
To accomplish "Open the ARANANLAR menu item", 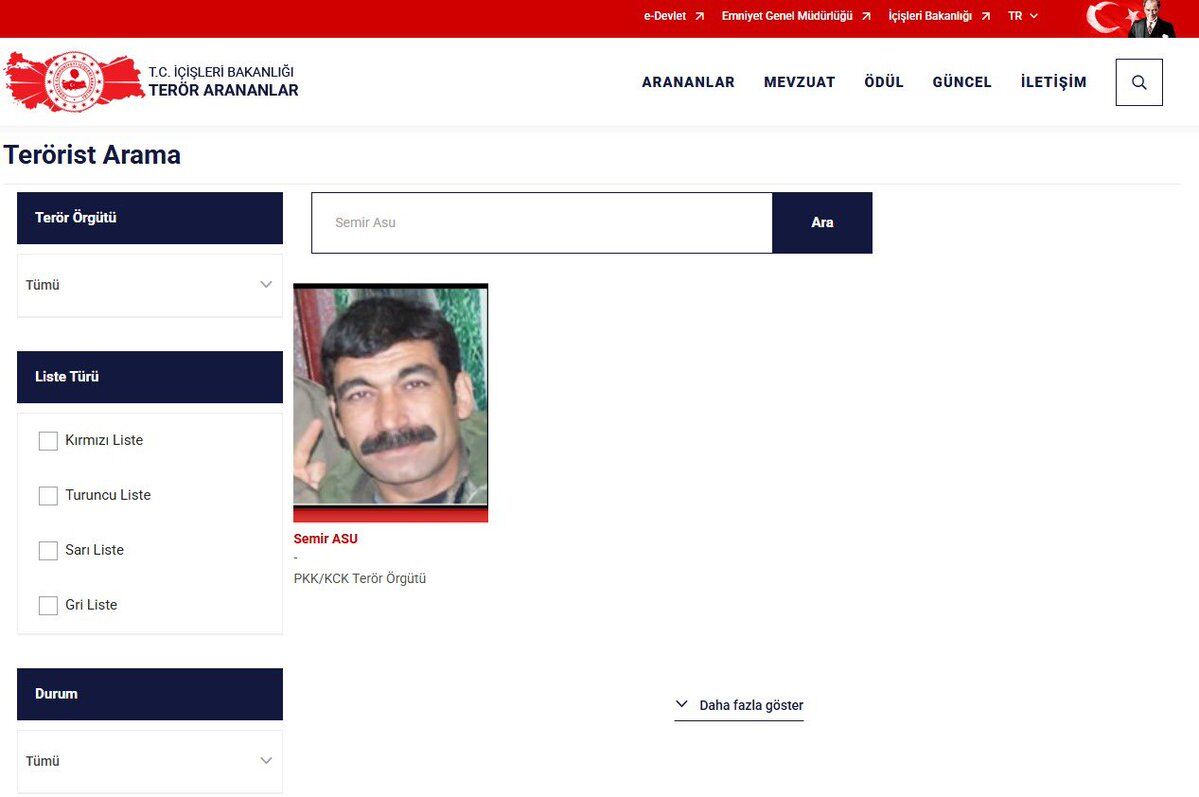I will point(688,83).
